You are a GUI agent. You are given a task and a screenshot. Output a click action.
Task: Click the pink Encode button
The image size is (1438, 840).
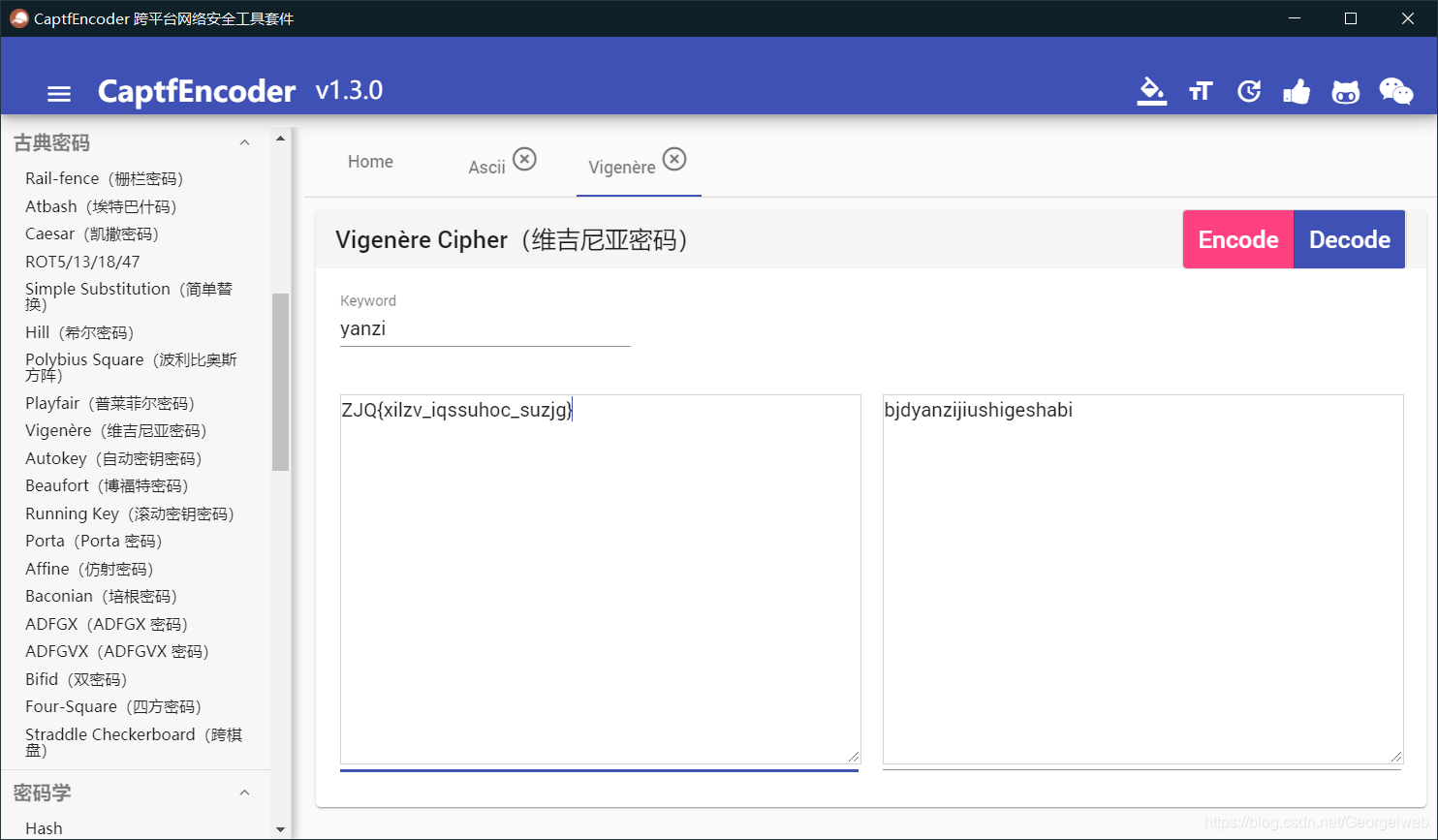pos(1238,239)
